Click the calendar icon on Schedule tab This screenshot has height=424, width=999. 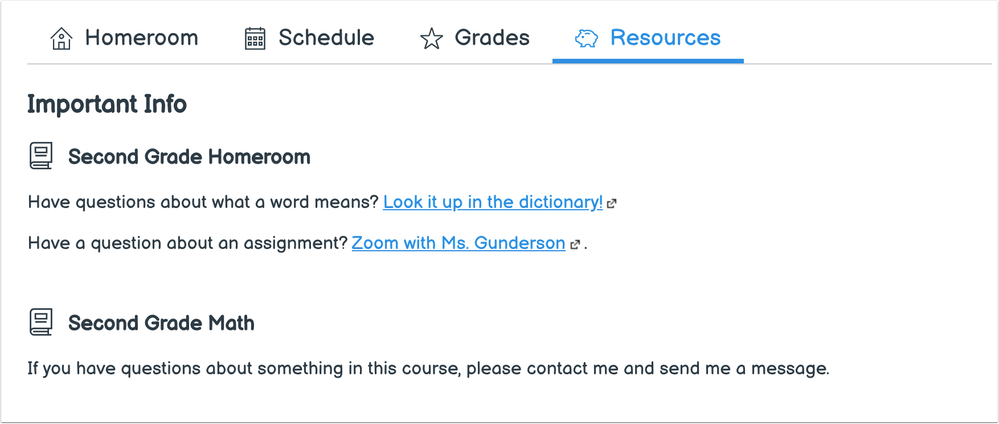point(255,38)
